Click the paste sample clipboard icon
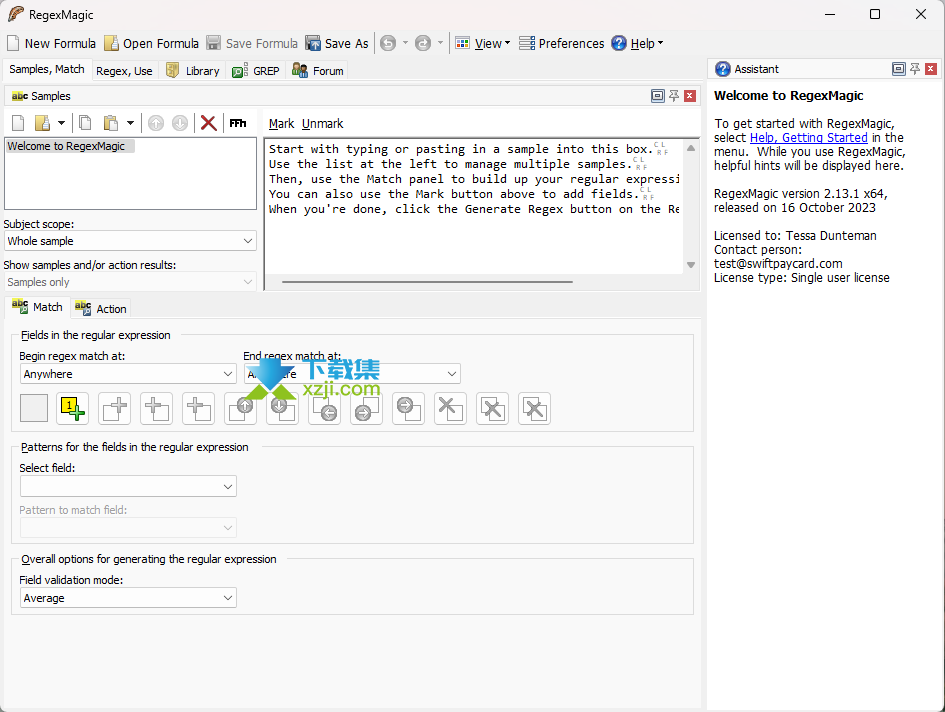The height and width of the screenshot is (712, 945). [x=110, y=123]
